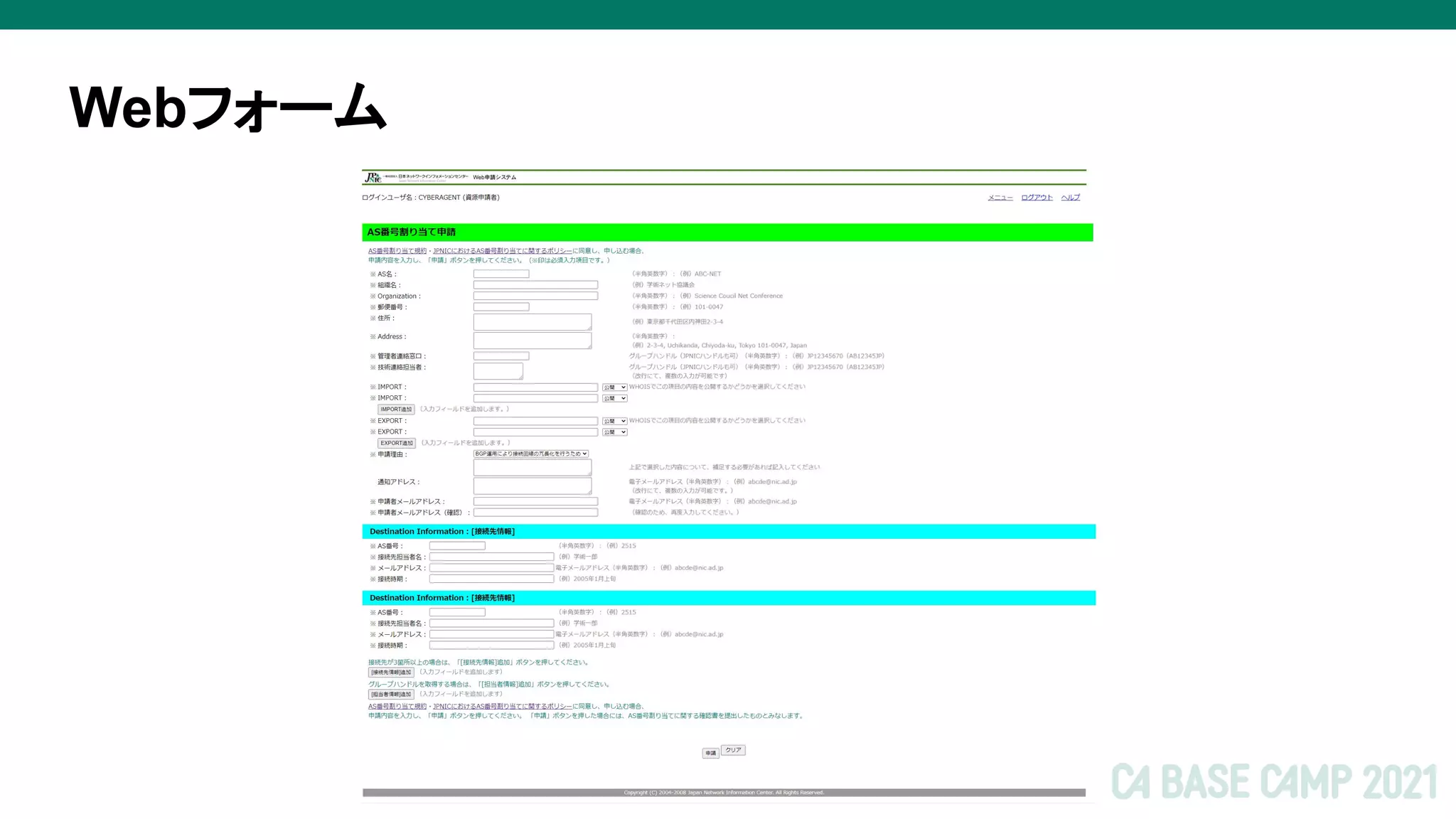The image size is (1456, 819).
Task: Focus the AS名 input field
Action: tap(501, 274)
